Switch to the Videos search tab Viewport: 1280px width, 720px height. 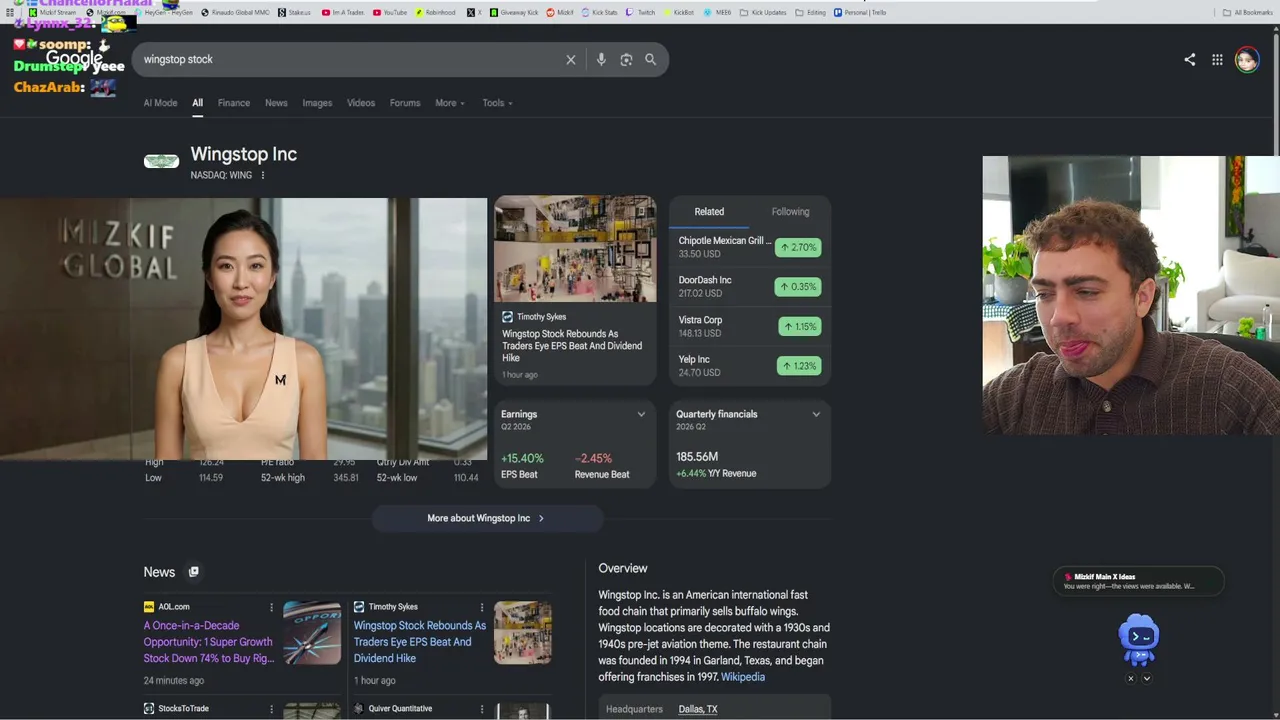tap(361, 103)
